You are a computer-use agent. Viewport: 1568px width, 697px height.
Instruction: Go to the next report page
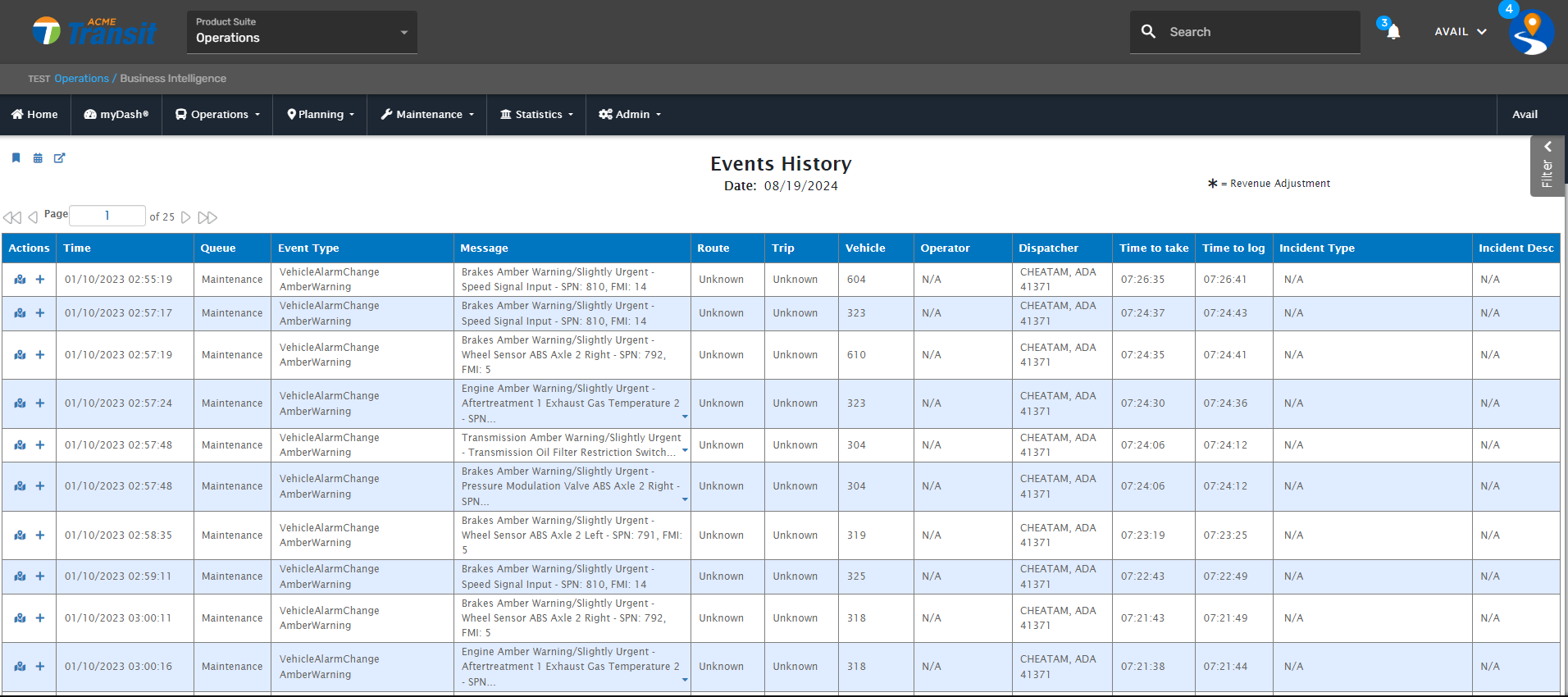[x=186, y=217]
